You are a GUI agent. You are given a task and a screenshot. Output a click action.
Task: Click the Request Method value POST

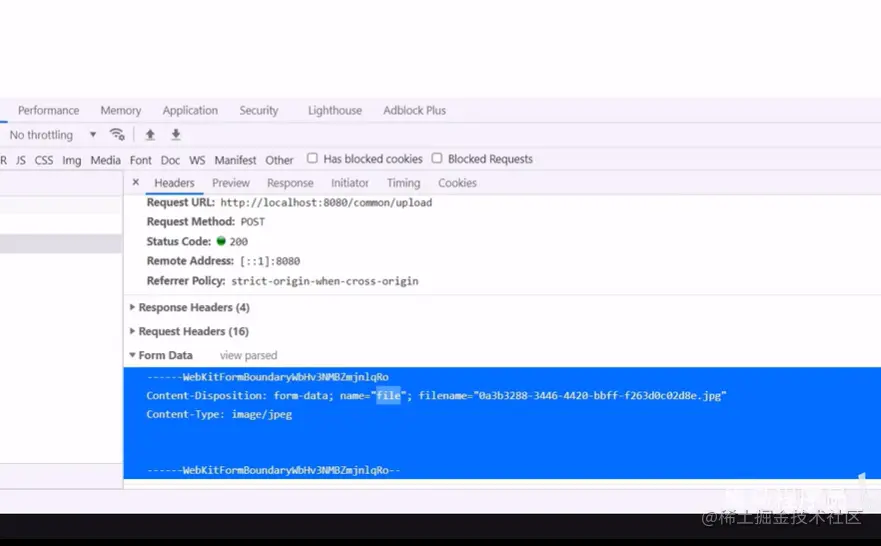[x=253, y=221]
